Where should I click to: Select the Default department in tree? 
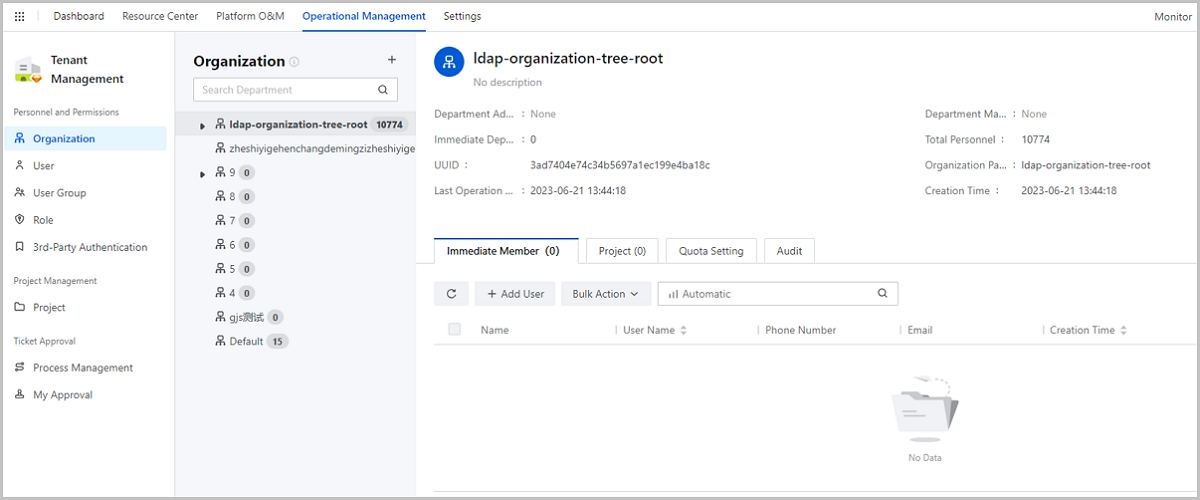246,342
